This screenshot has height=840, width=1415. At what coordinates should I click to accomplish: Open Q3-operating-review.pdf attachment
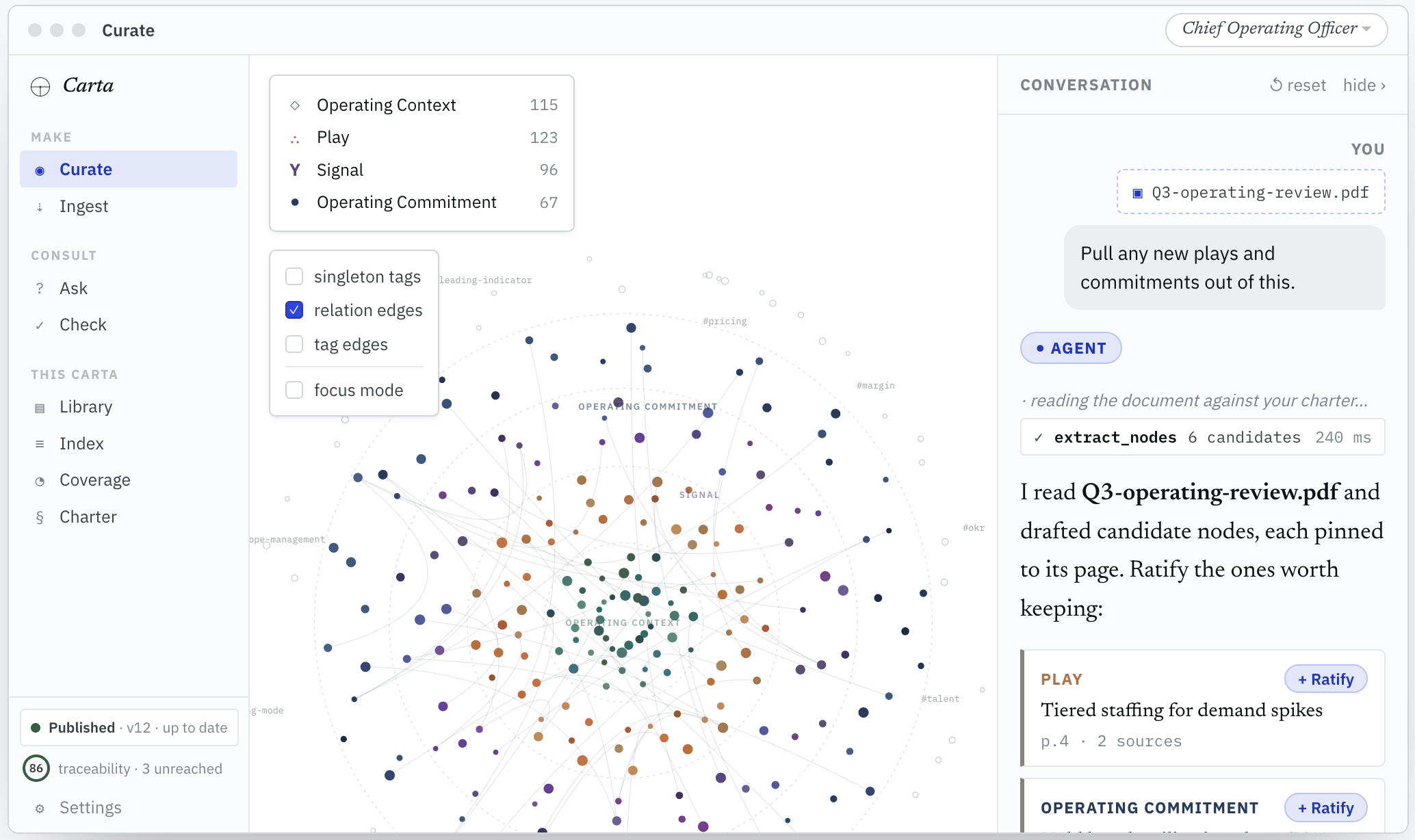point(1251,192)
